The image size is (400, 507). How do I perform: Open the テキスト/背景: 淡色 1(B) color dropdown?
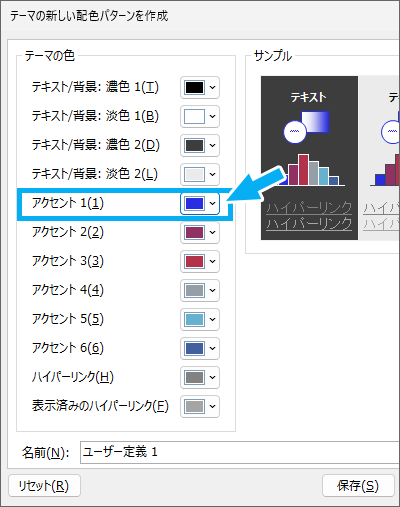click(200, 117)
